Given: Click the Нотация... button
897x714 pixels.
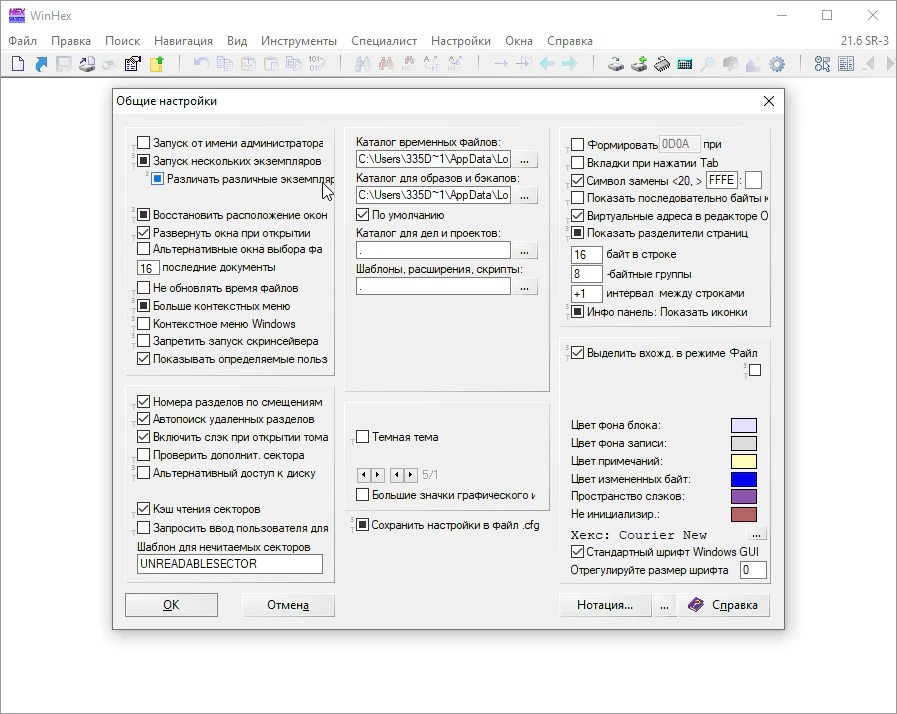Looking at the screenshot, I should (605, 605).
